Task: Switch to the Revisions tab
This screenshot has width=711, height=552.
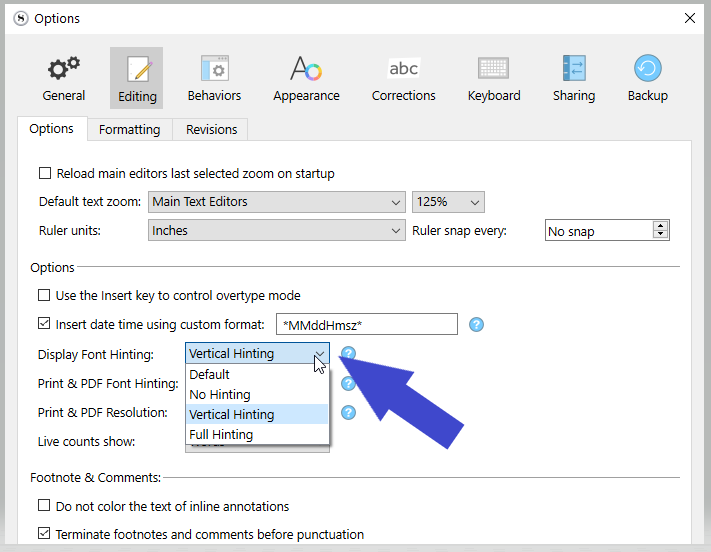Action: [211, 130]
